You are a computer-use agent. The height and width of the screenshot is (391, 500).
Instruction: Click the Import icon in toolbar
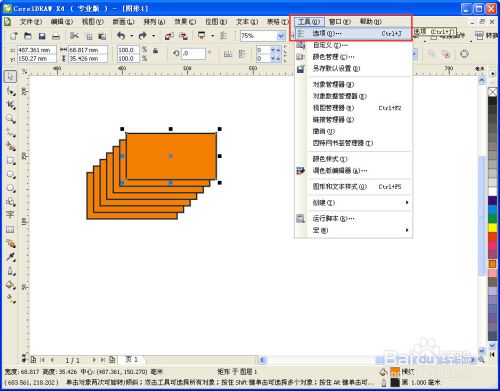click(x=169, y=36)
